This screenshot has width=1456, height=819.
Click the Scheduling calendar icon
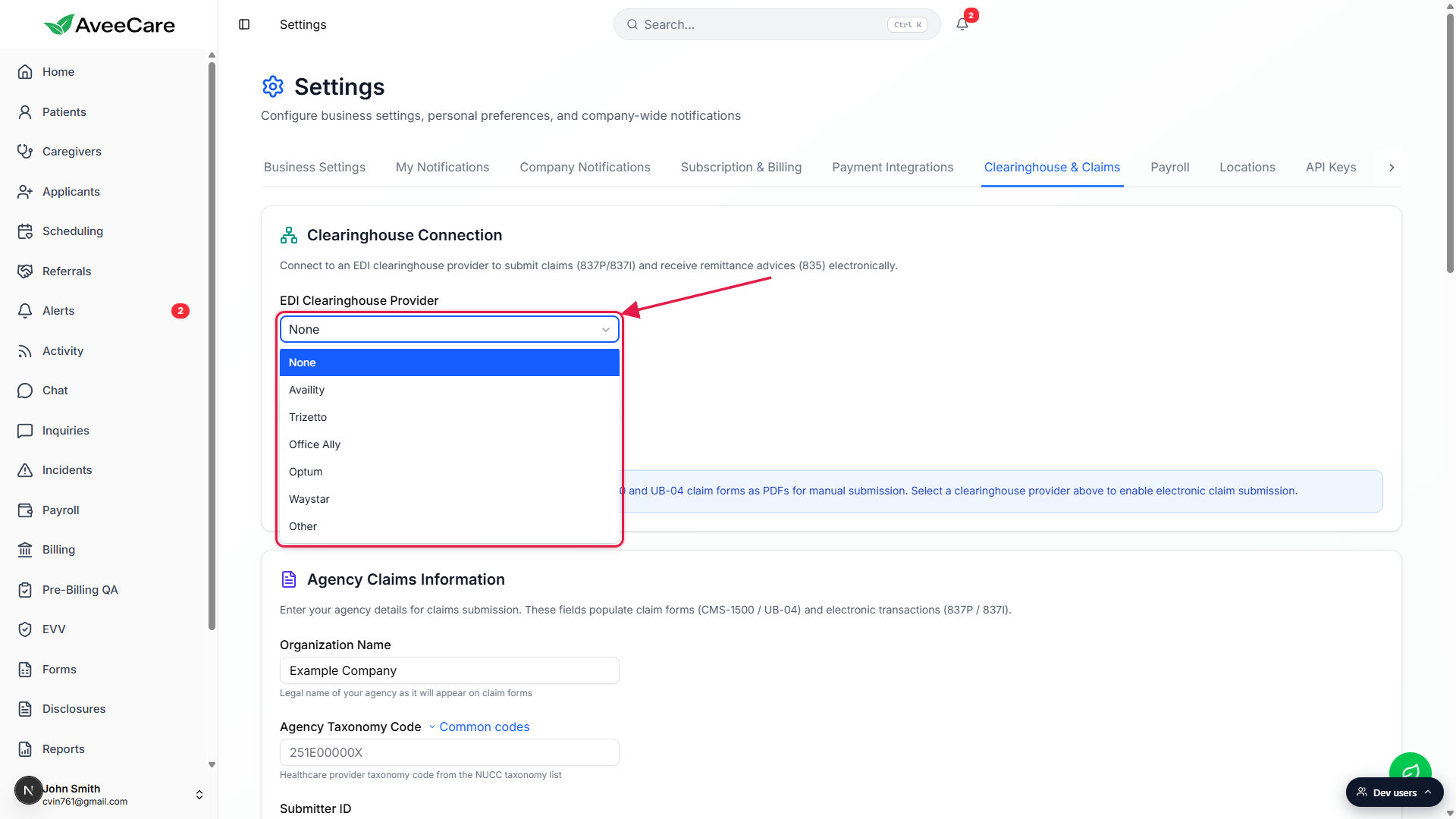pyautogui.click(x=25, y=231)
